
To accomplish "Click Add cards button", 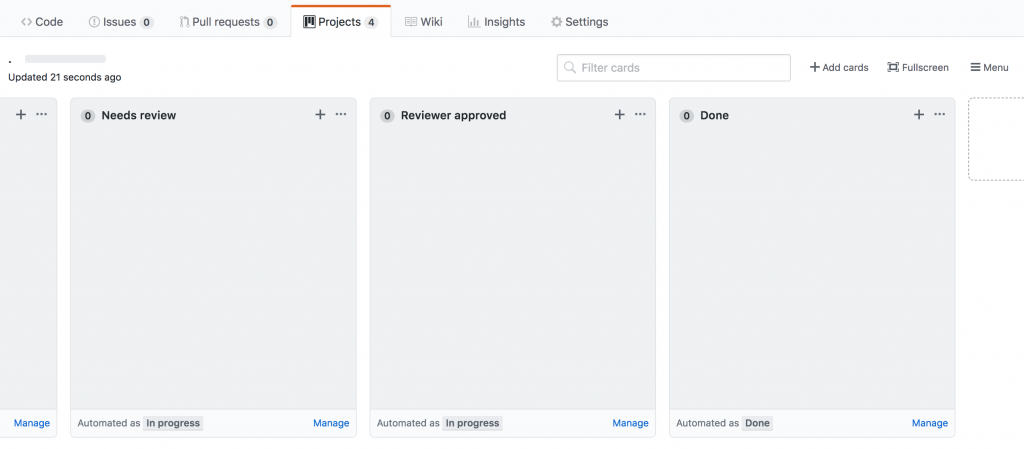I will pos(839,68).
